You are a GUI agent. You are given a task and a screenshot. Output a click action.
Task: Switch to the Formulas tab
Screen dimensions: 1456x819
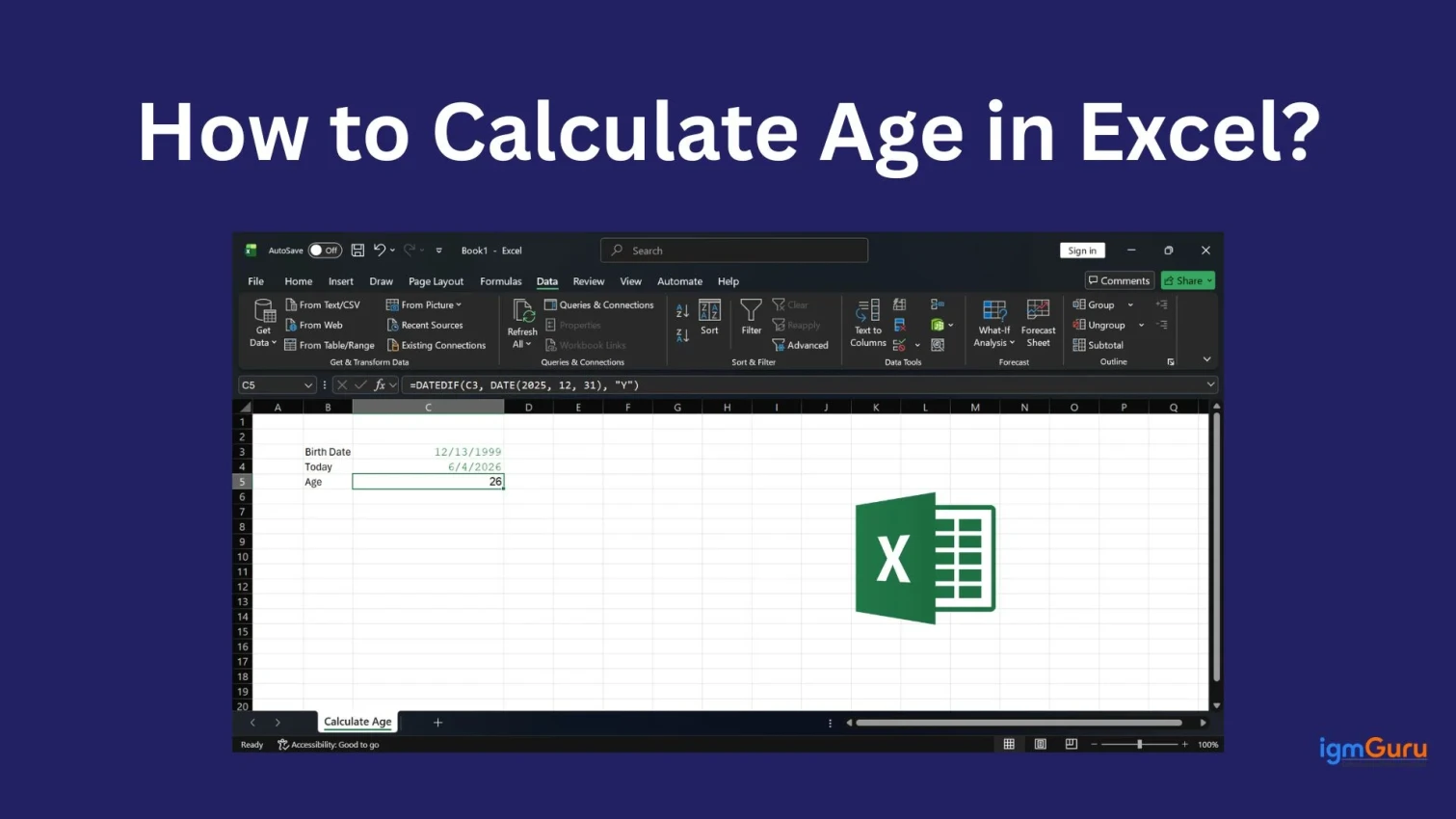tap(500, 281)
